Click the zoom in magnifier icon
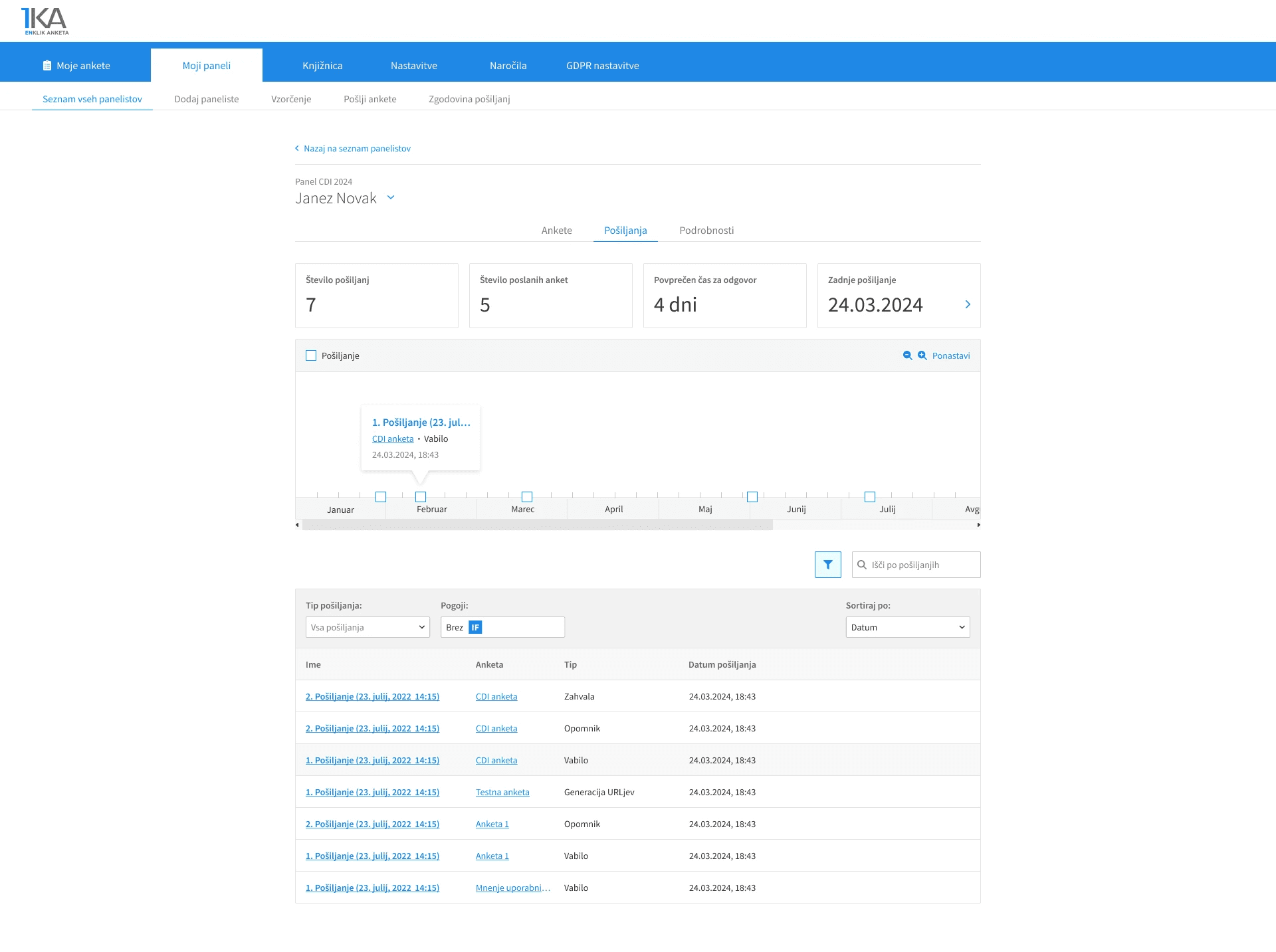The width and height of the screenshot is (1276, 952). tap(922, 355)
